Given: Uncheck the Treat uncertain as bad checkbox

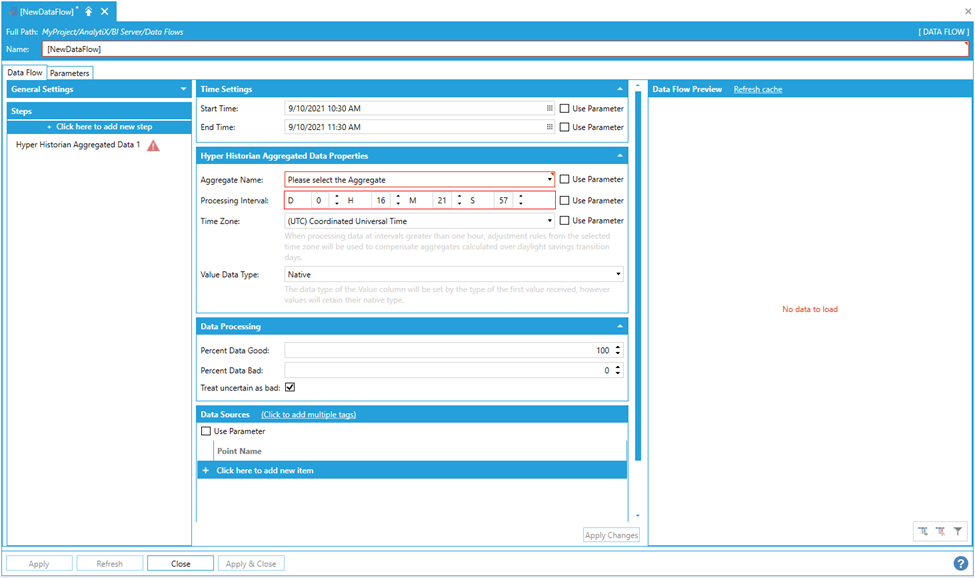Looking at the screenshot, I should point(290,387).
